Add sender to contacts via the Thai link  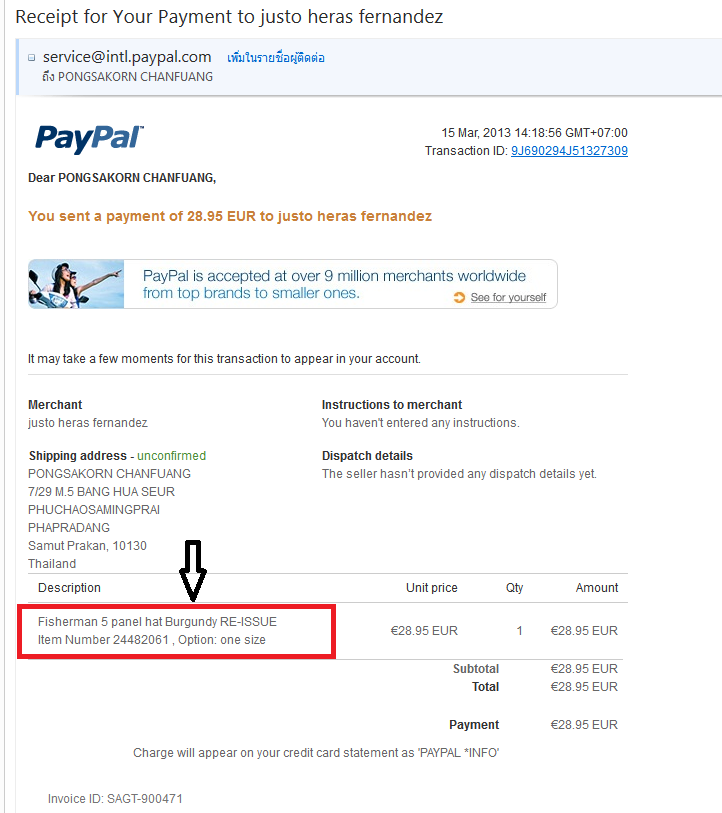tap(275, 58)
